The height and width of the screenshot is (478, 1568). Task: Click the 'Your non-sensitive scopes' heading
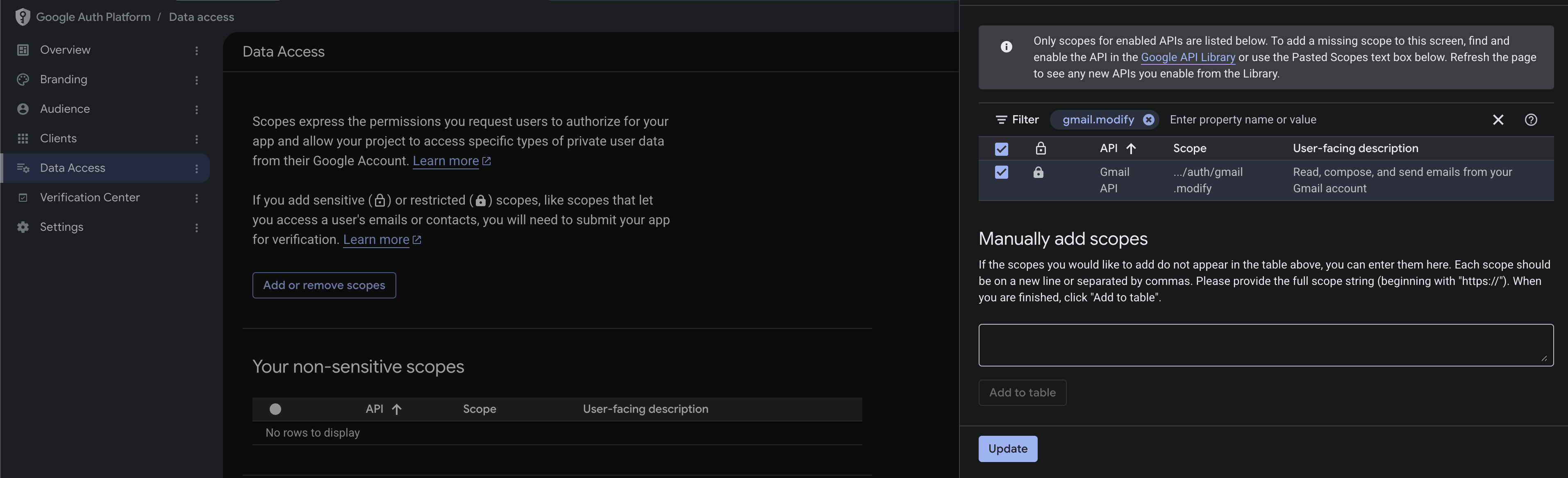pos(358,366)
